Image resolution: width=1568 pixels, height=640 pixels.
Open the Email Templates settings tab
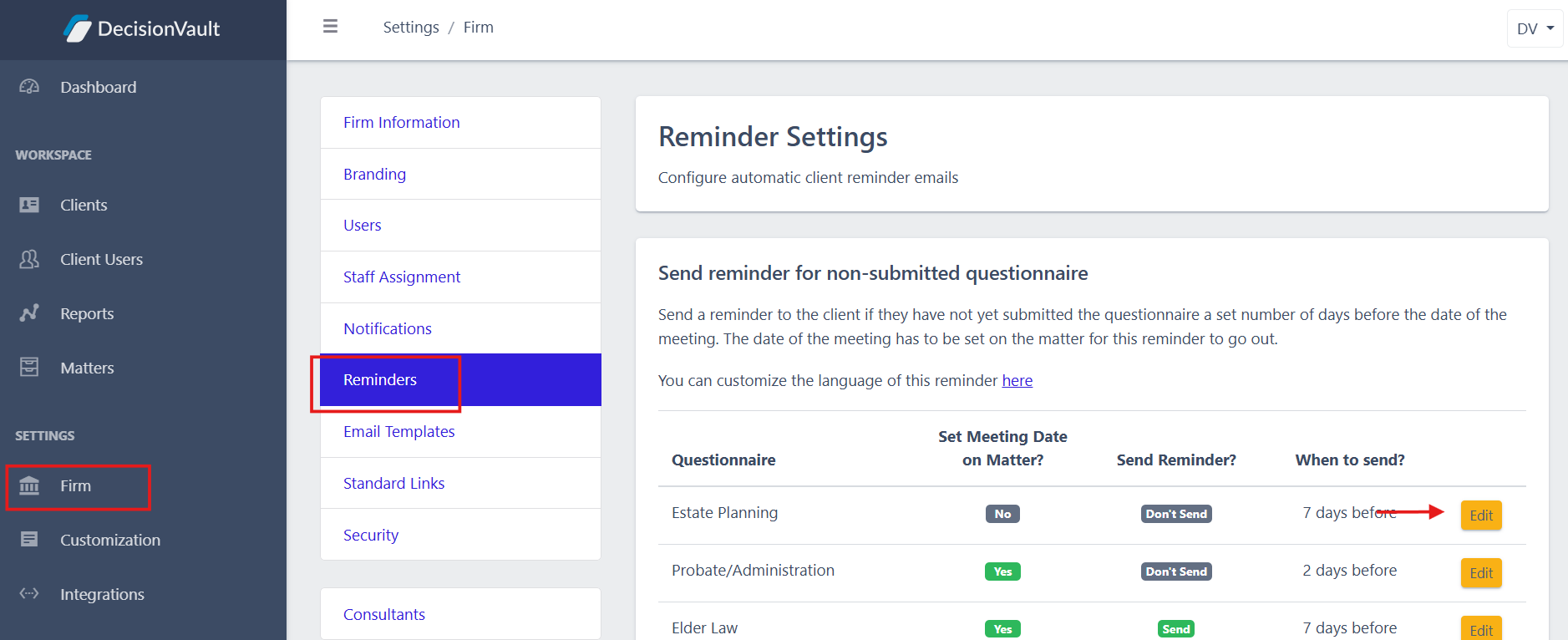(x=398, y=432)
